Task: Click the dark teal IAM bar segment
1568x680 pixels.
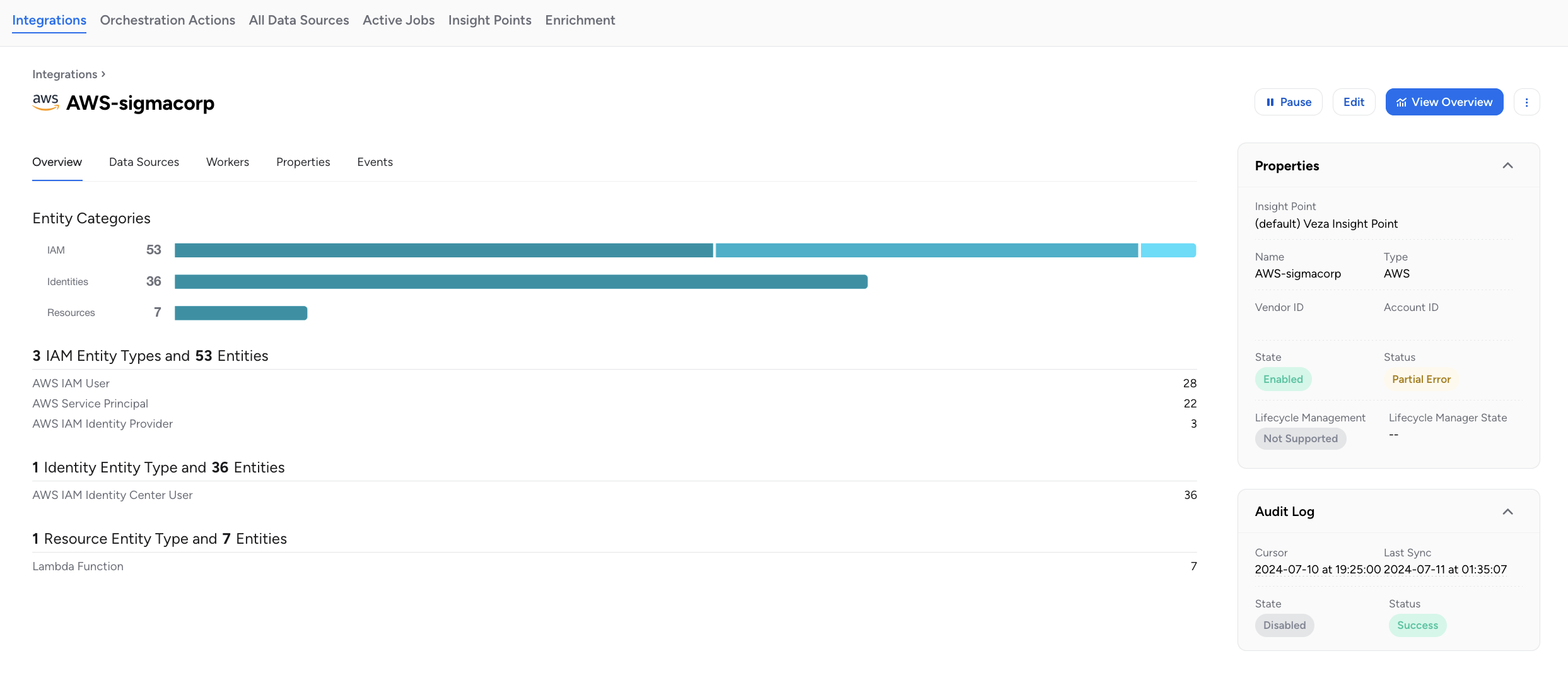Action: tap(444, 250)
